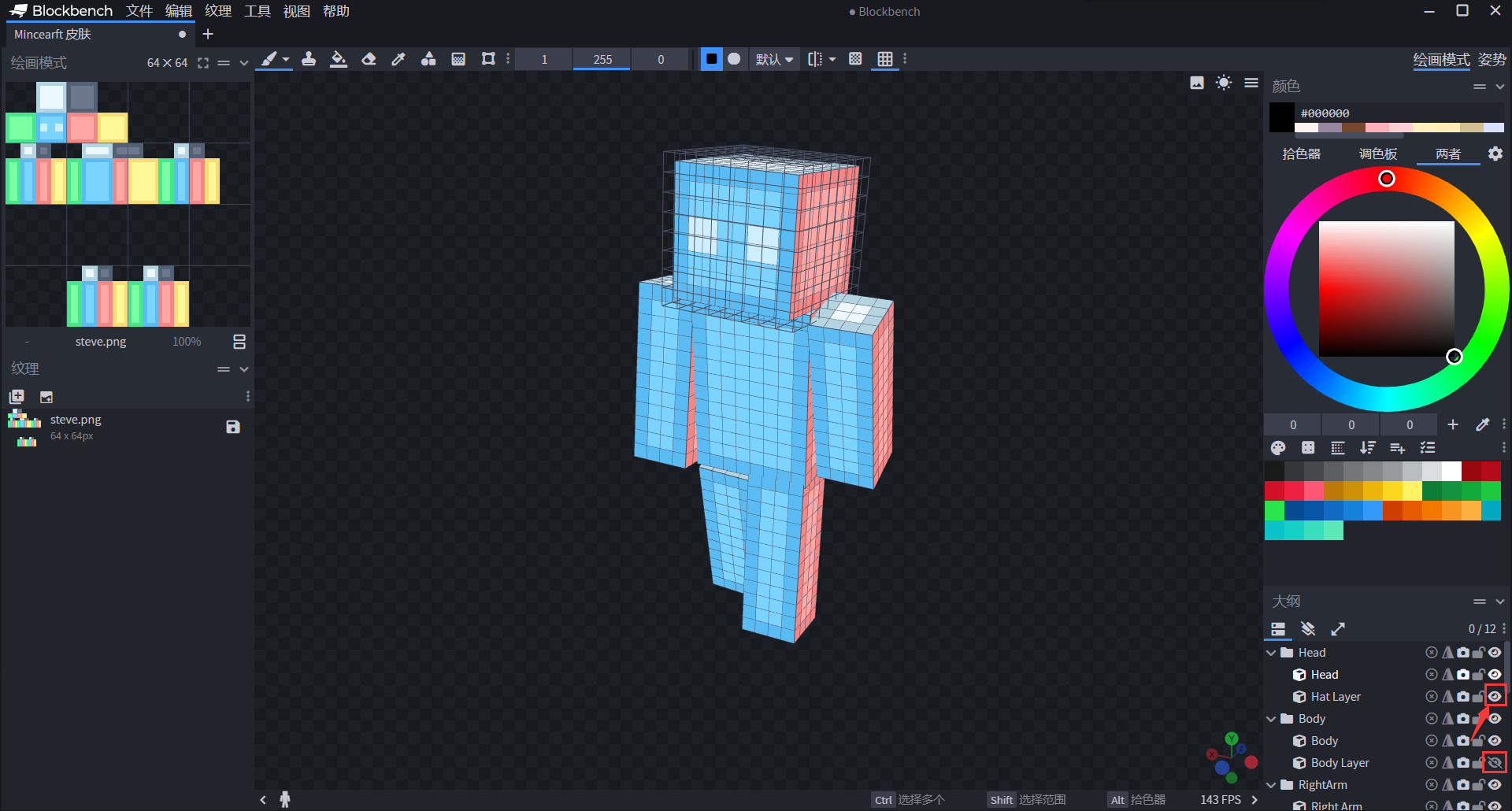Switch to the 调色板 tab
Screen dimensions: 1512x811
1378,154
